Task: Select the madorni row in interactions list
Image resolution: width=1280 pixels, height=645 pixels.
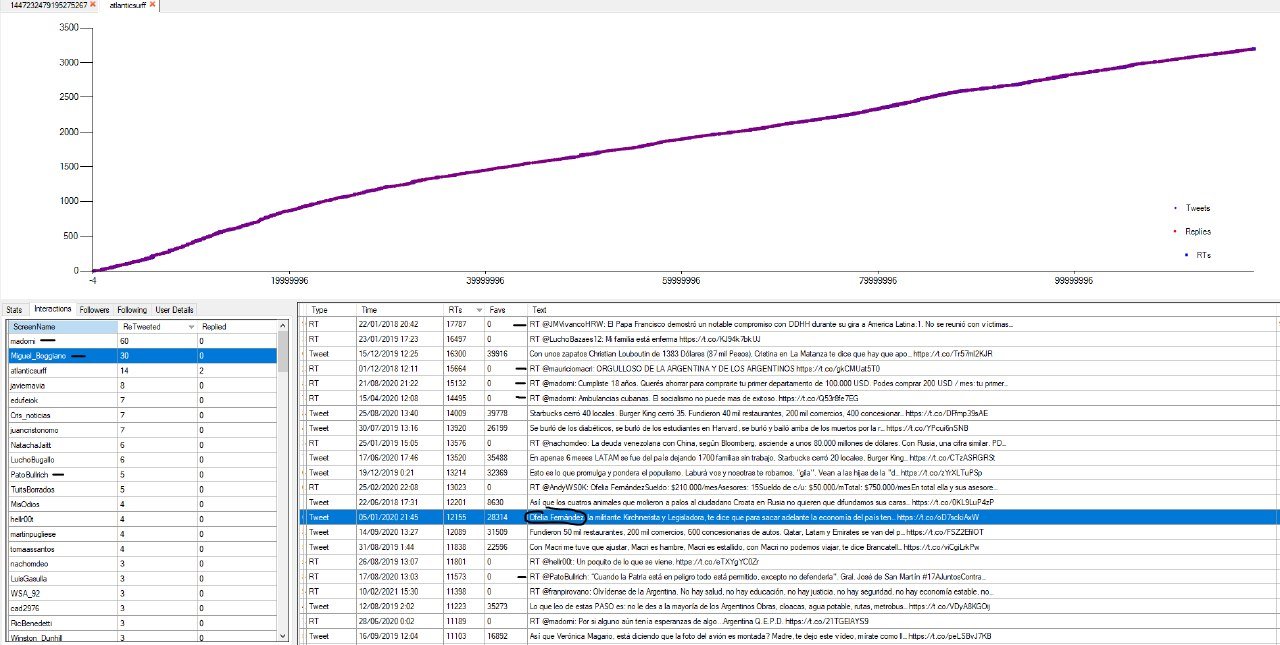Action: click(142, 341)
